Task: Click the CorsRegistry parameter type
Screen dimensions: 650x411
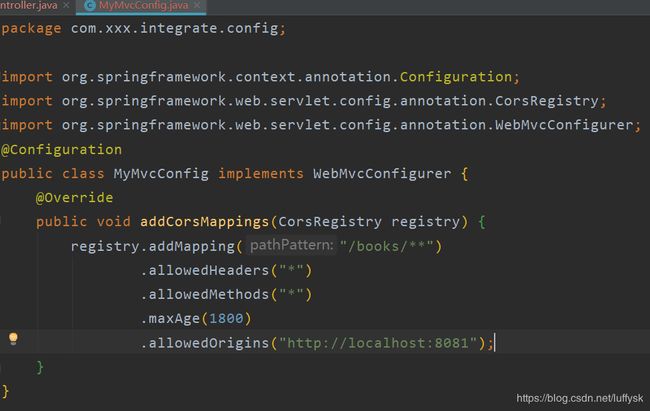Action: click(x=330, y=222)
